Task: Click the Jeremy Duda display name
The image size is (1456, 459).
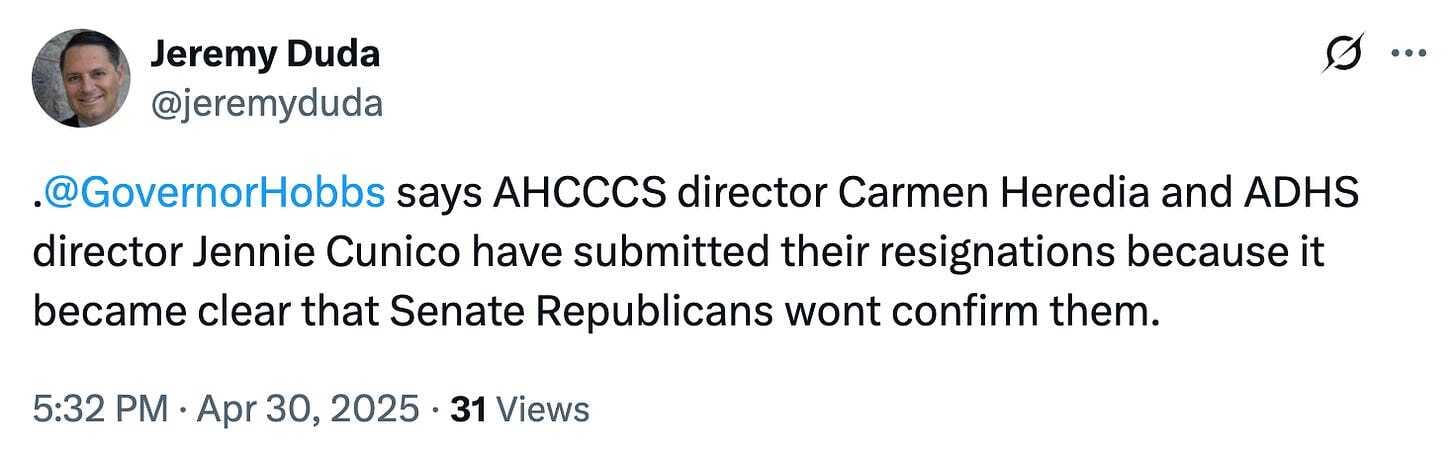Action: (265, 54)
